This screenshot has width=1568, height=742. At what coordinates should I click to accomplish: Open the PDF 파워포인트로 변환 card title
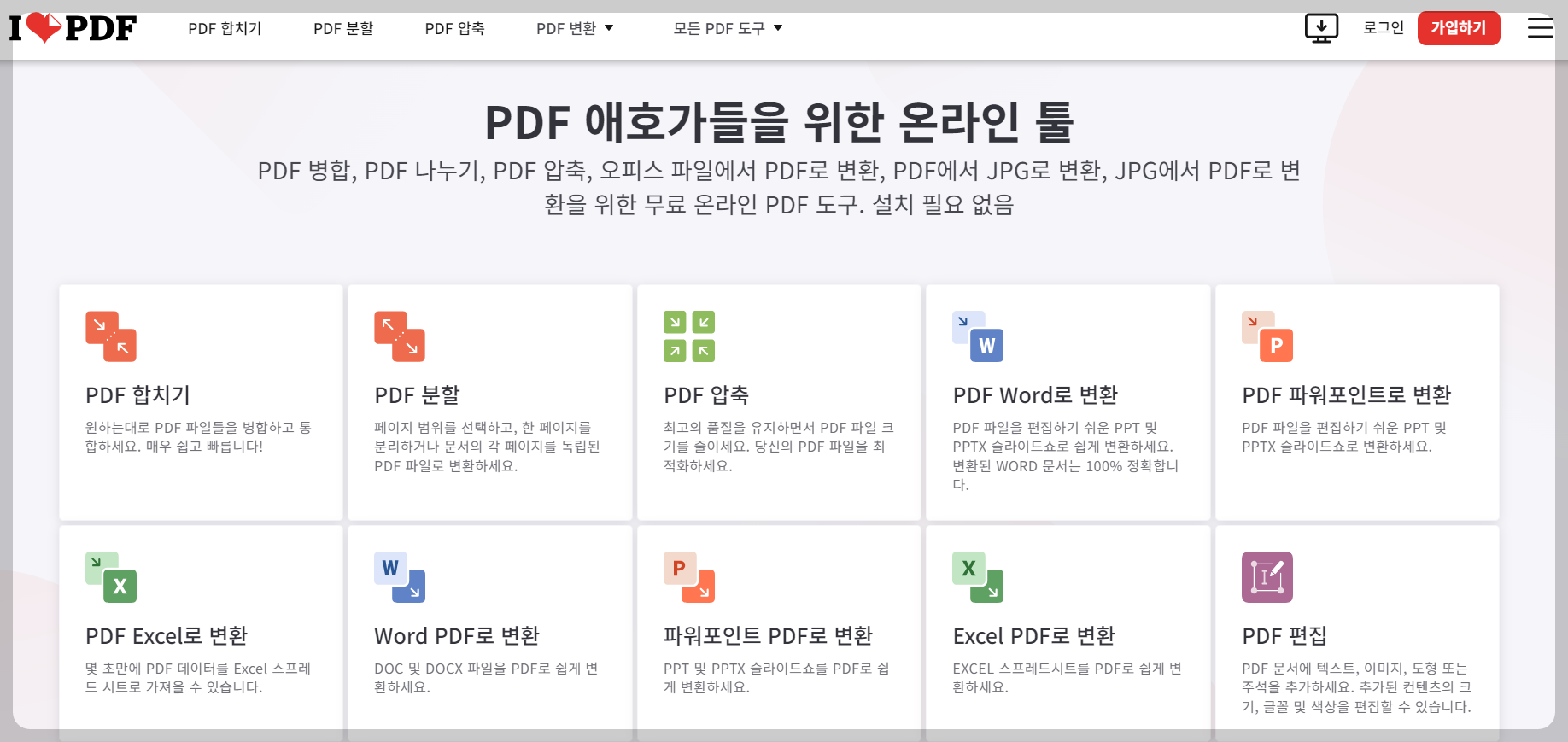click(x=1347, y=395)
